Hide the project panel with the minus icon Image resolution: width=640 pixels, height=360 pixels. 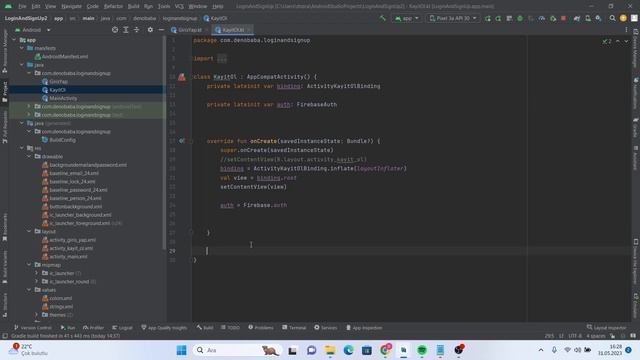(161, 30)
